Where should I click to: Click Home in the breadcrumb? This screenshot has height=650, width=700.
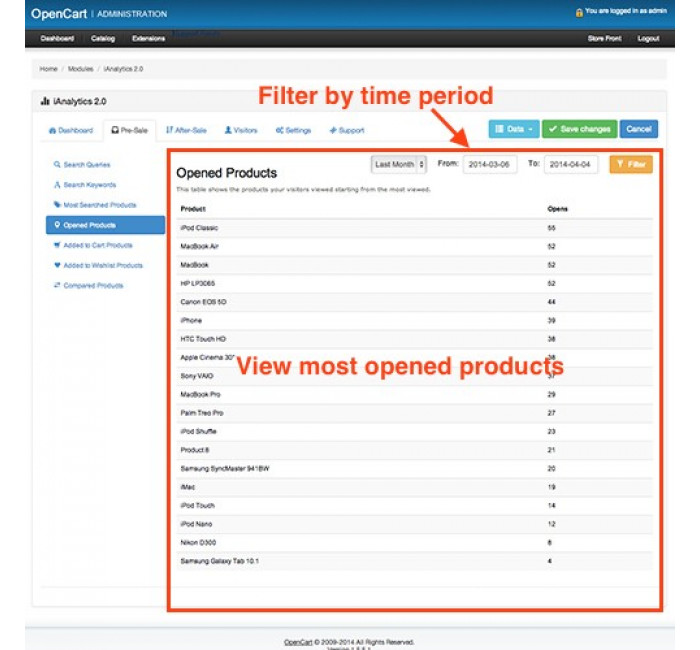(48, 69)
